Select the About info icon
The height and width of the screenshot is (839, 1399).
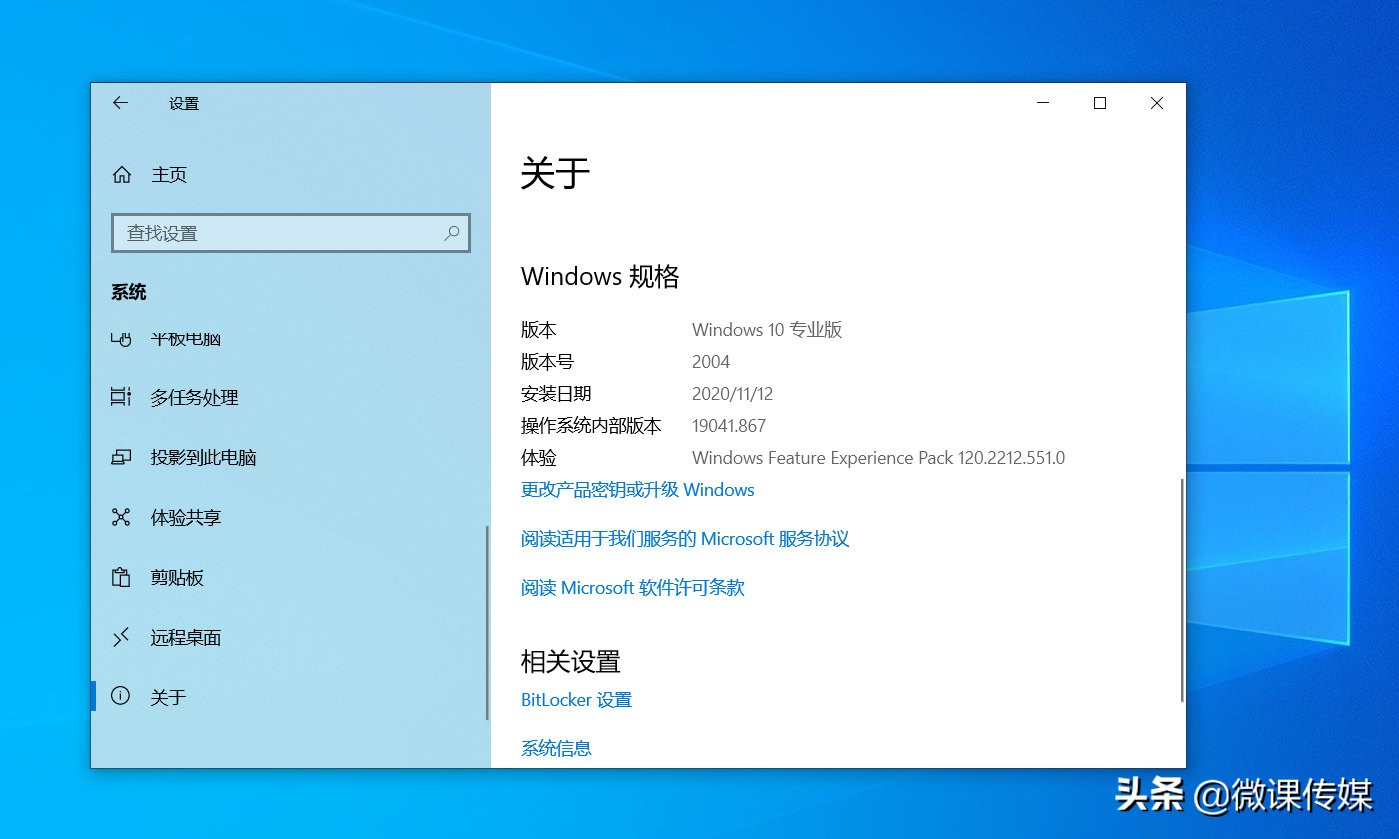121,696
